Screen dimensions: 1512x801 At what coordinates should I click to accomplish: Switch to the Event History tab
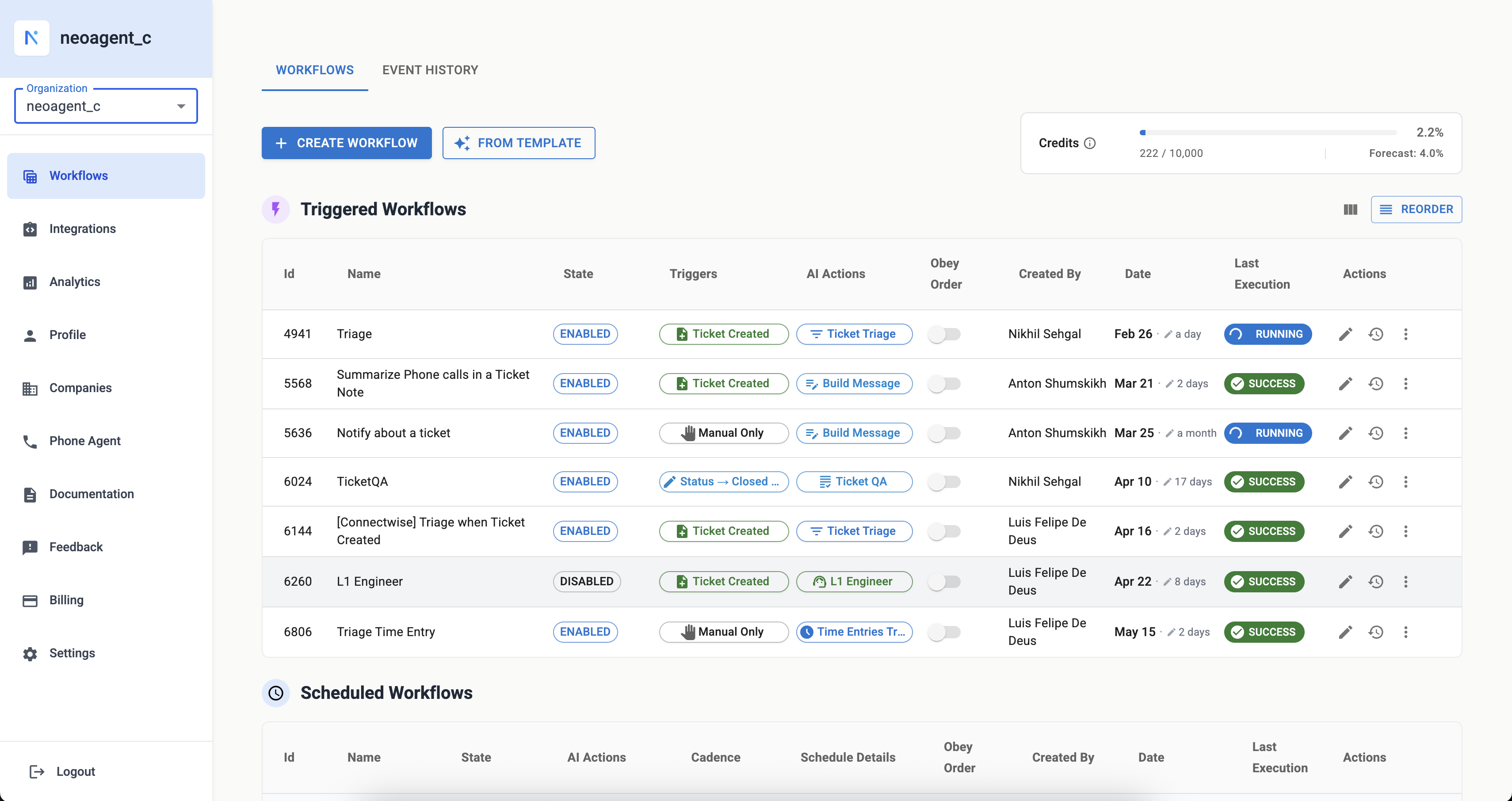click(x=430, y=70)
